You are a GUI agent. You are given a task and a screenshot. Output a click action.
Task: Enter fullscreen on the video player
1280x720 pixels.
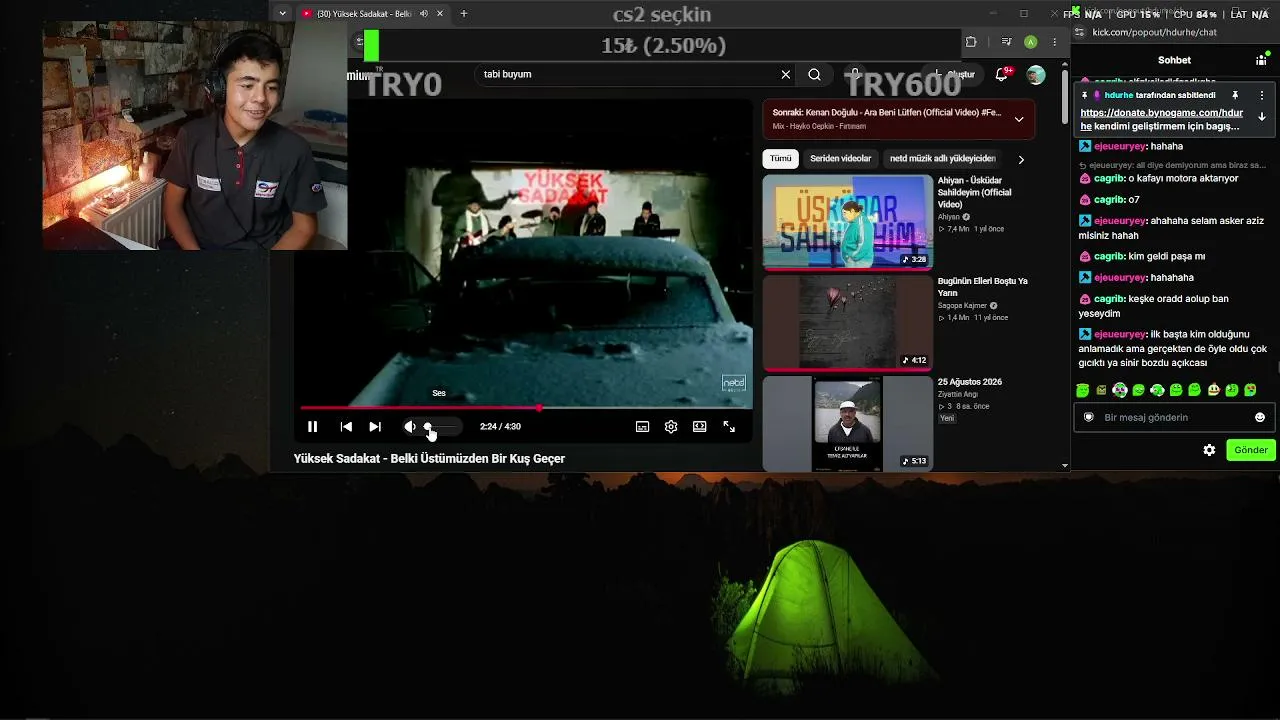click(x=729, y=427)
